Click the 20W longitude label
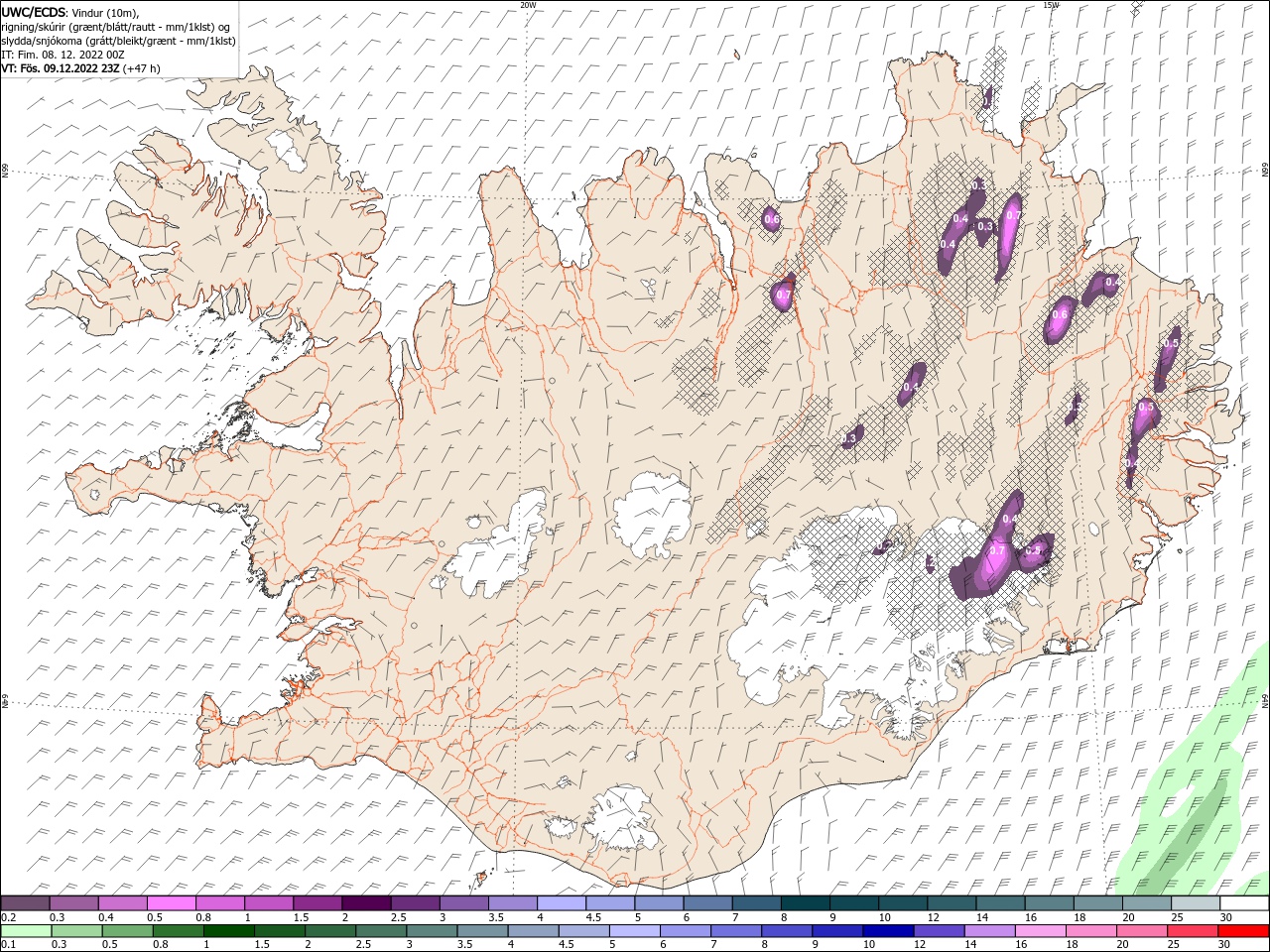 coord(528,5)
